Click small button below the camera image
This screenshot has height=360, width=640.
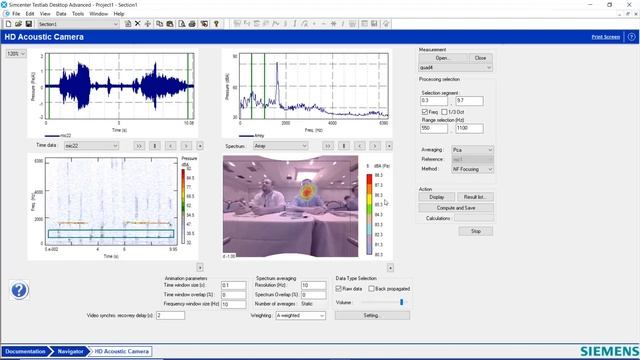point(391,268)
